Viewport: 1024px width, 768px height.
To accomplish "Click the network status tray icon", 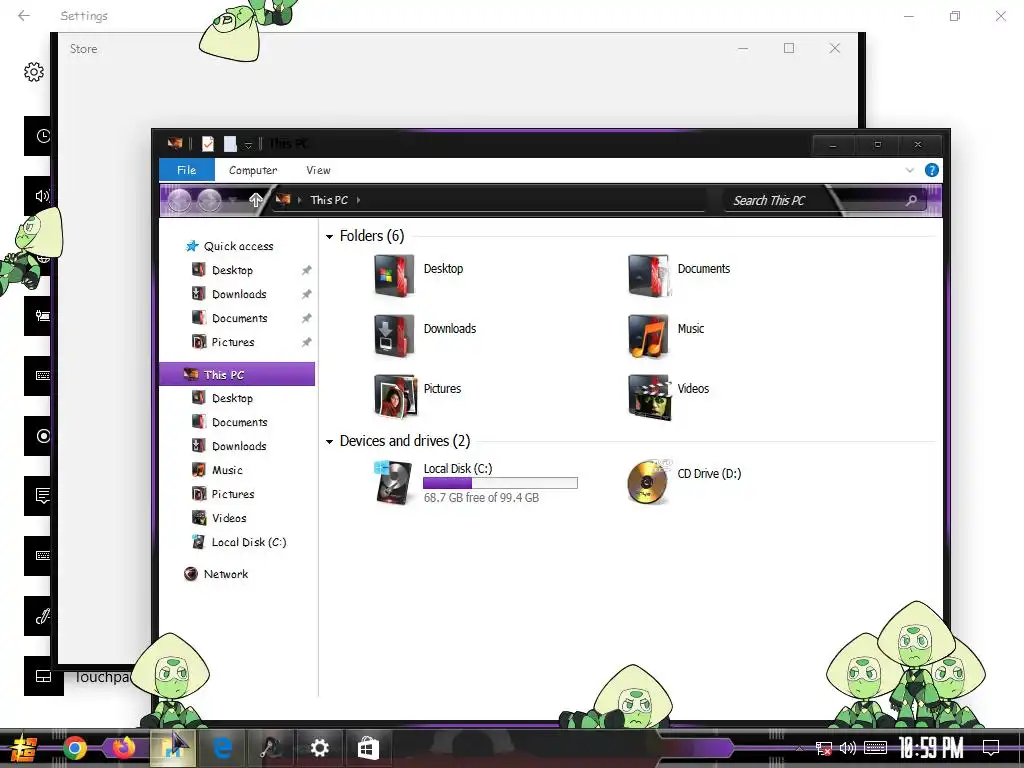I will click(x=824, y=748).
